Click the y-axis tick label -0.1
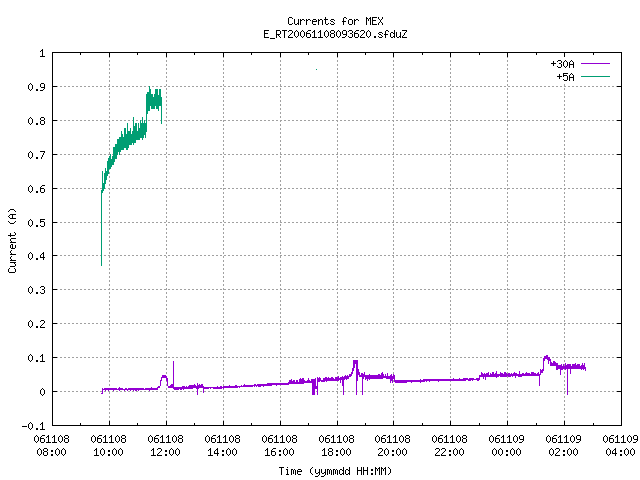The height and width of the screenshot is (480, 640). click(x=33, y=426)
